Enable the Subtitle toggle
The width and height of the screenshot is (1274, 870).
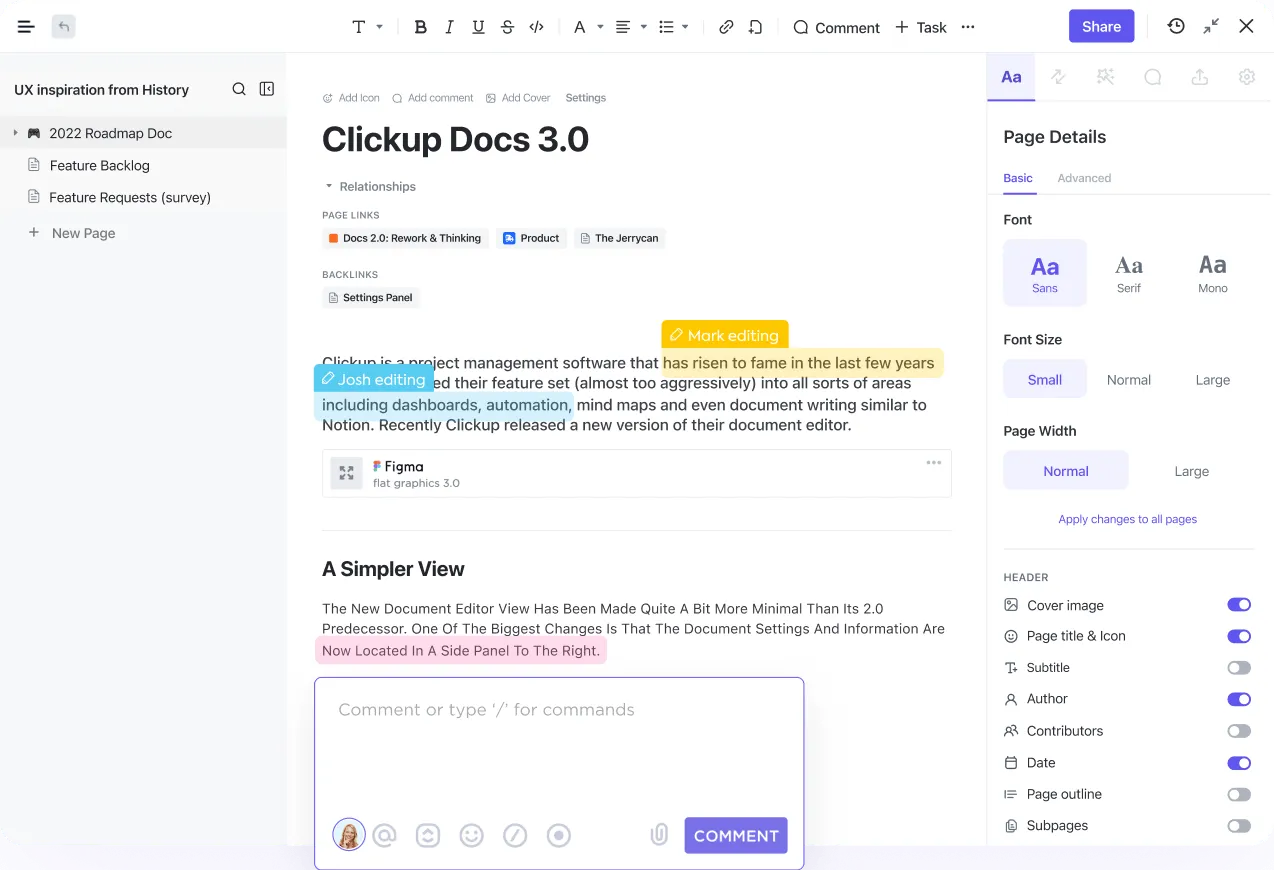1239,667
